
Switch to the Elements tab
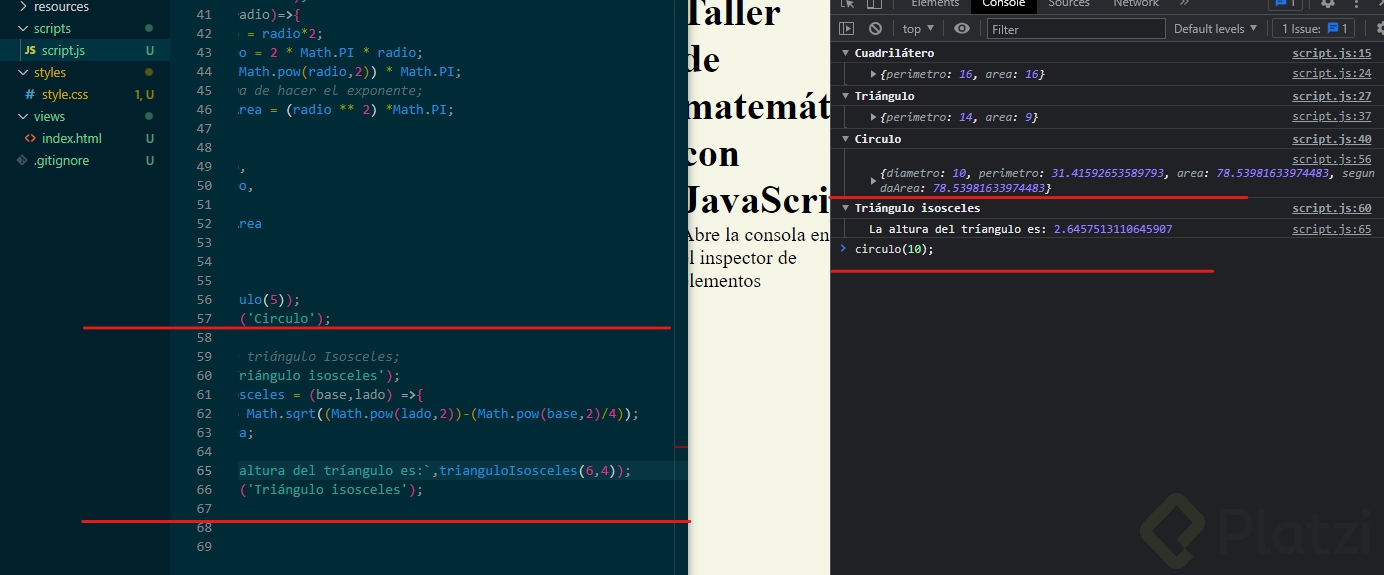point(935,4)
